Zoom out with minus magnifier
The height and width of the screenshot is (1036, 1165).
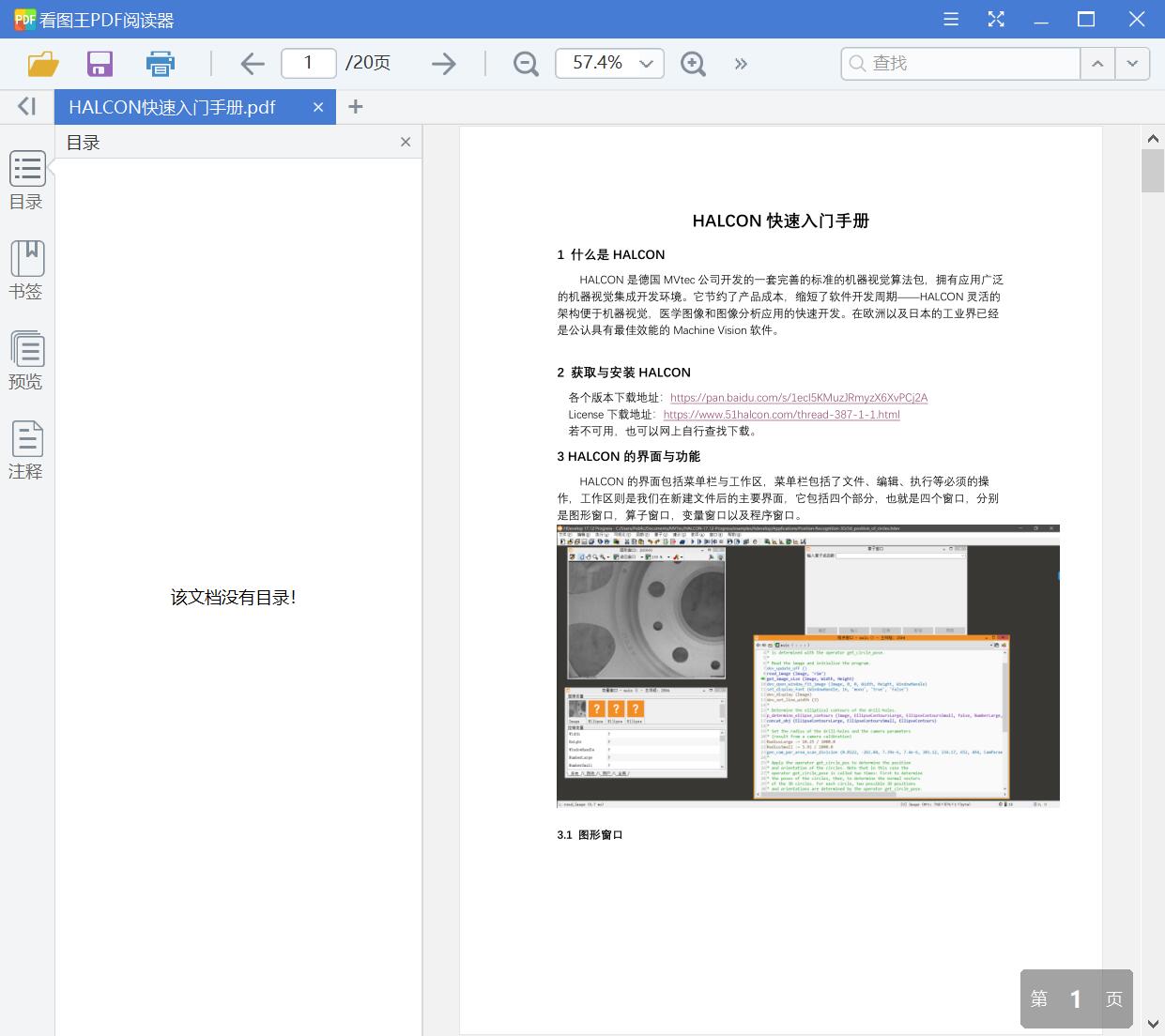526,64
